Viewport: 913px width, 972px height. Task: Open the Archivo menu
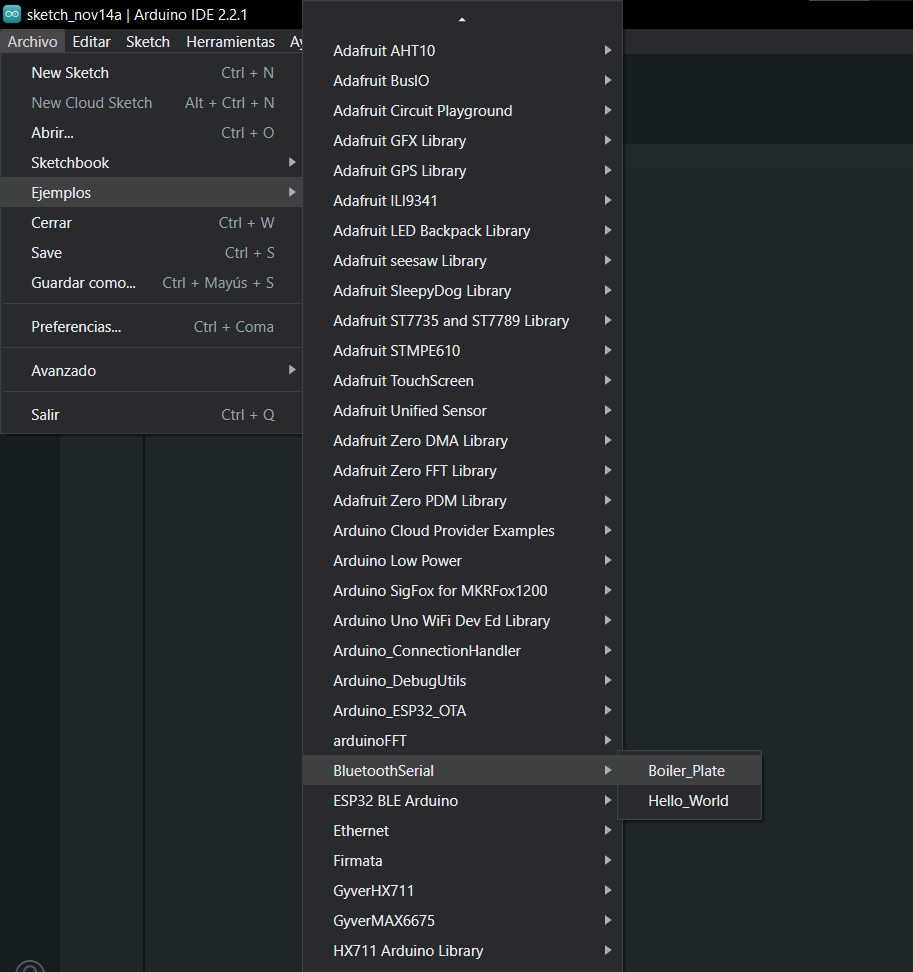[x=32, y=42]
